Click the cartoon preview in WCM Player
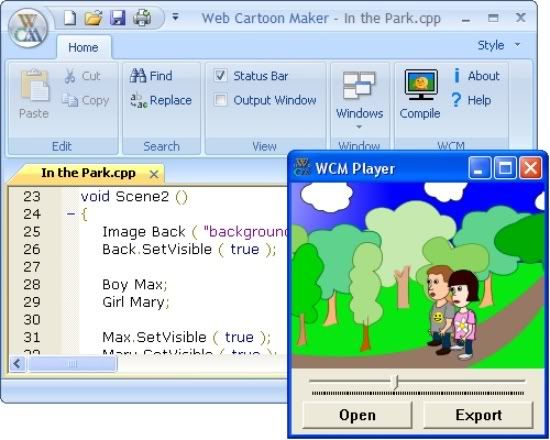The height and width of the screenshot is (440, 550). pyautogui.click(x=418, y=275)
